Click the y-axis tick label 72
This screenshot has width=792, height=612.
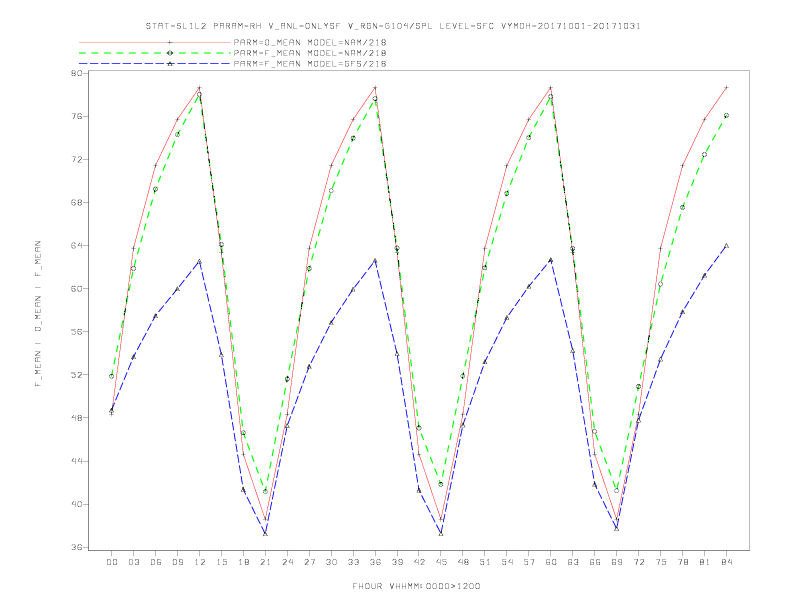(77, 160)
